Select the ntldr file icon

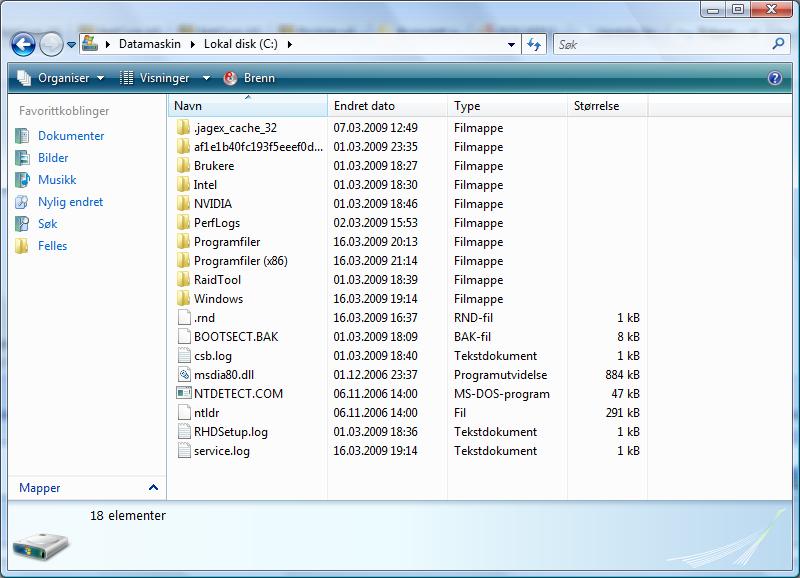coord(184,412)
